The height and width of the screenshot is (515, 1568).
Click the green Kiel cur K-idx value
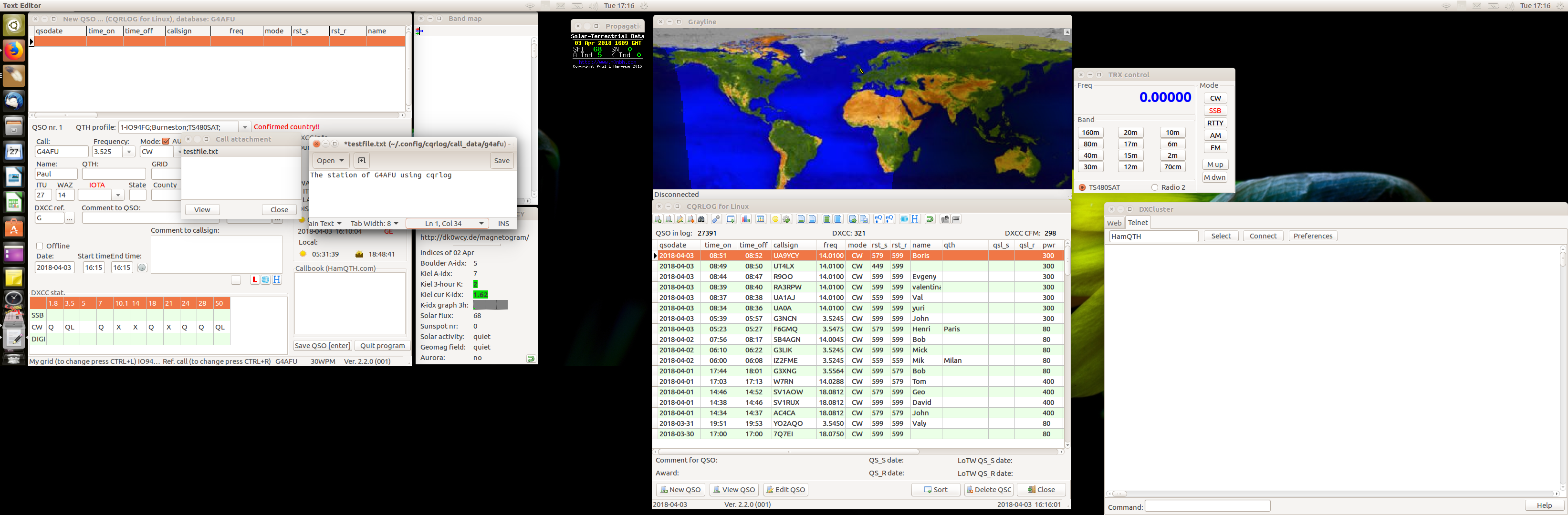pyautogui.click(x=480, y=294)
